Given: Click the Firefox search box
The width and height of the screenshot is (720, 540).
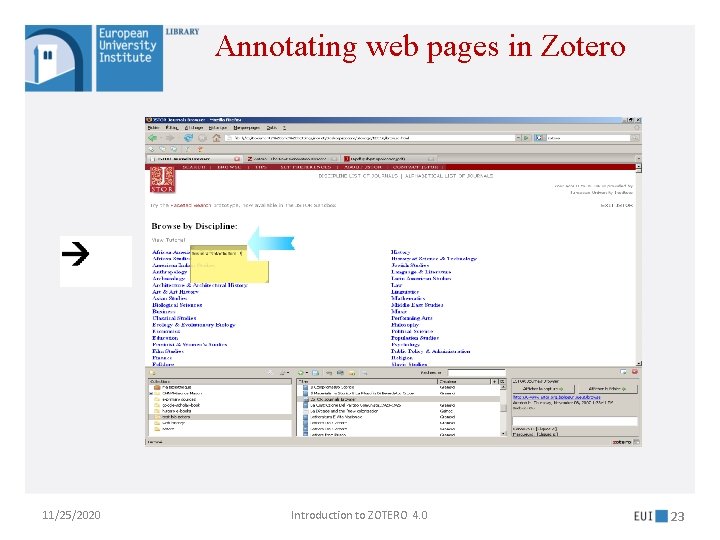Looking at the screenshot, I should click(587, 138).
